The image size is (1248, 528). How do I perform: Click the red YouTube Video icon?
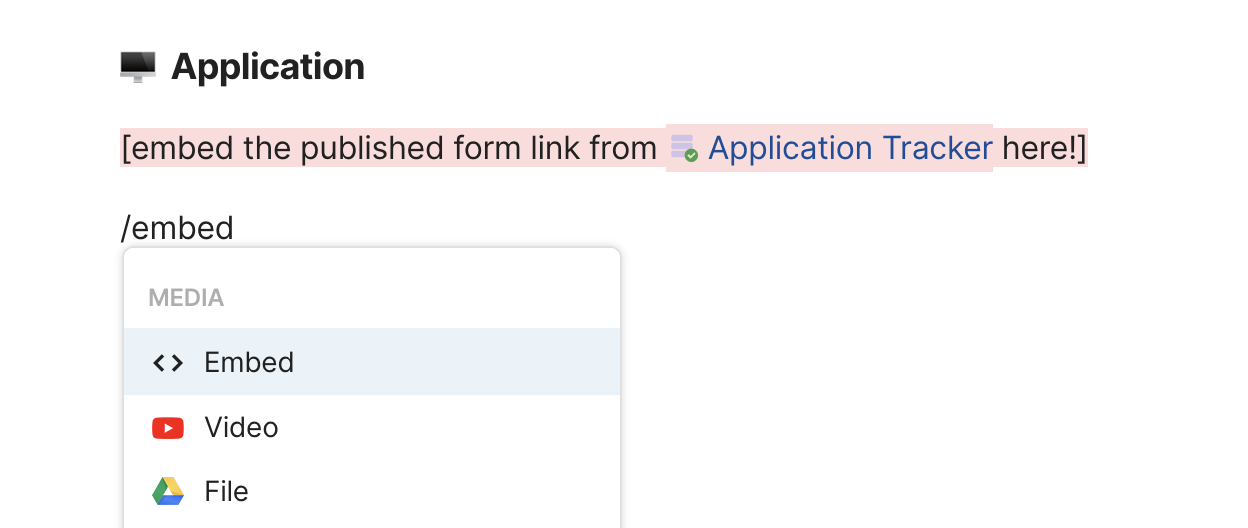coord(168,428)
